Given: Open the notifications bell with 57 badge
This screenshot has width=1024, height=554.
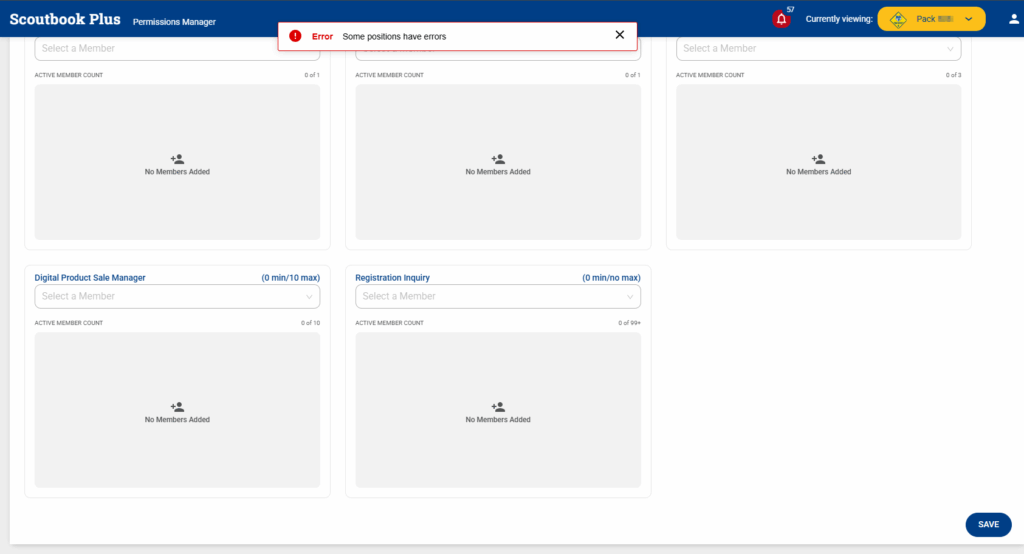Looking at the screenshot, I should (780, 19).
